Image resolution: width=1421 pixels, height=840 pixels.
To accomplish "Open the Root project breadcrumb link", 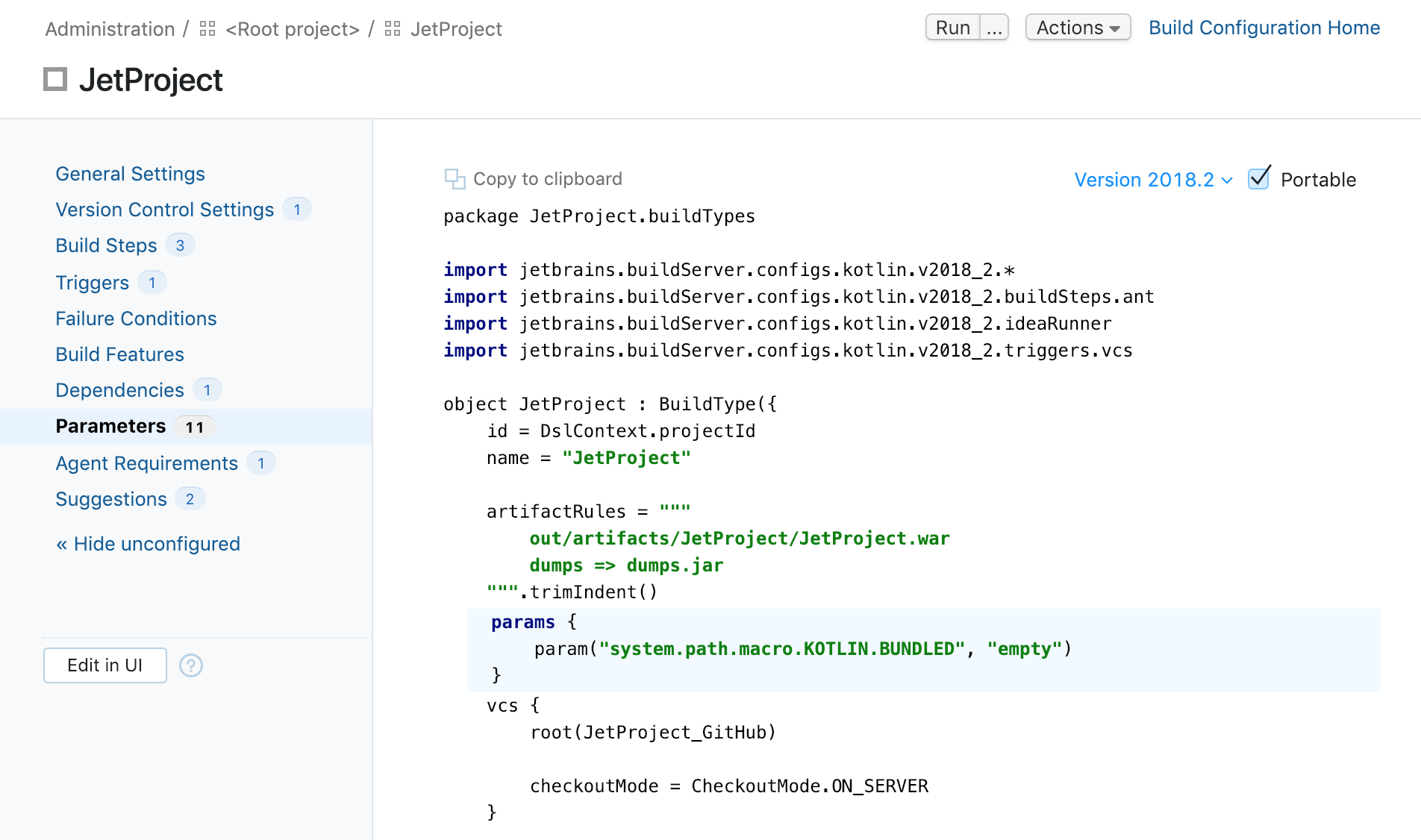I will tap(293, 29).
